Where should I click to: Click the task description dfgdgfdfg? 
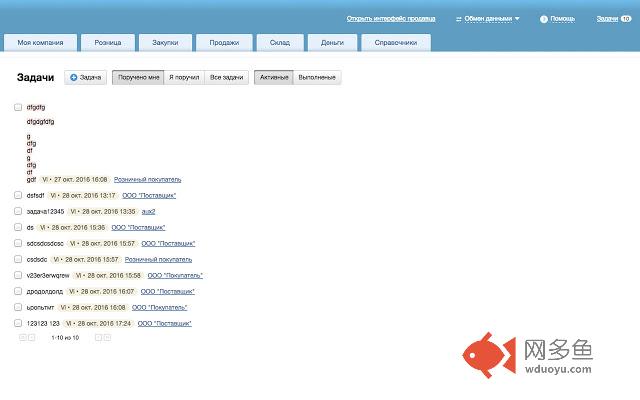click(x=40, y=122)
